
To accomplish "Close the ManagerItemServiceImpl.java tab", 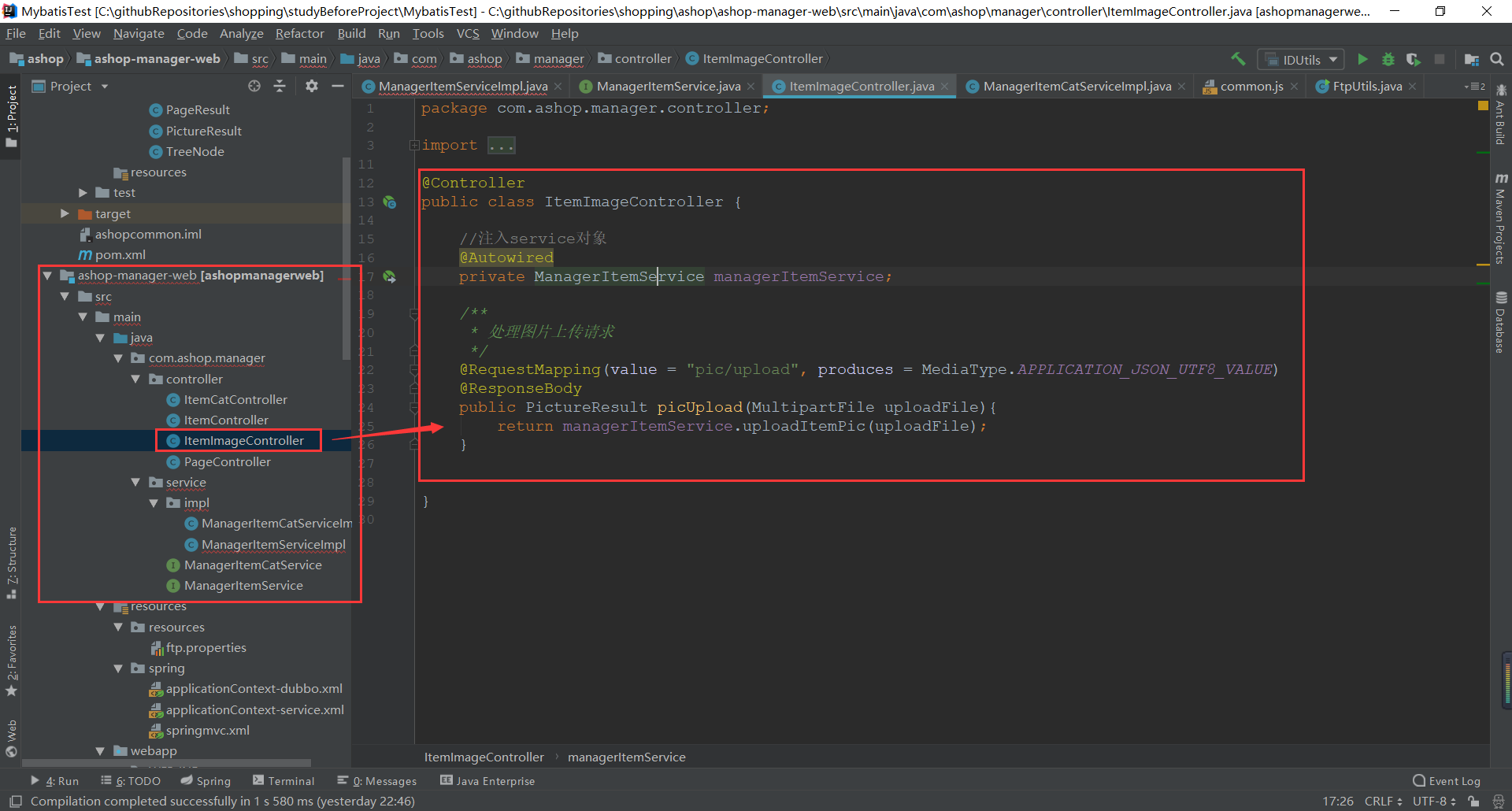I will 558,87.
